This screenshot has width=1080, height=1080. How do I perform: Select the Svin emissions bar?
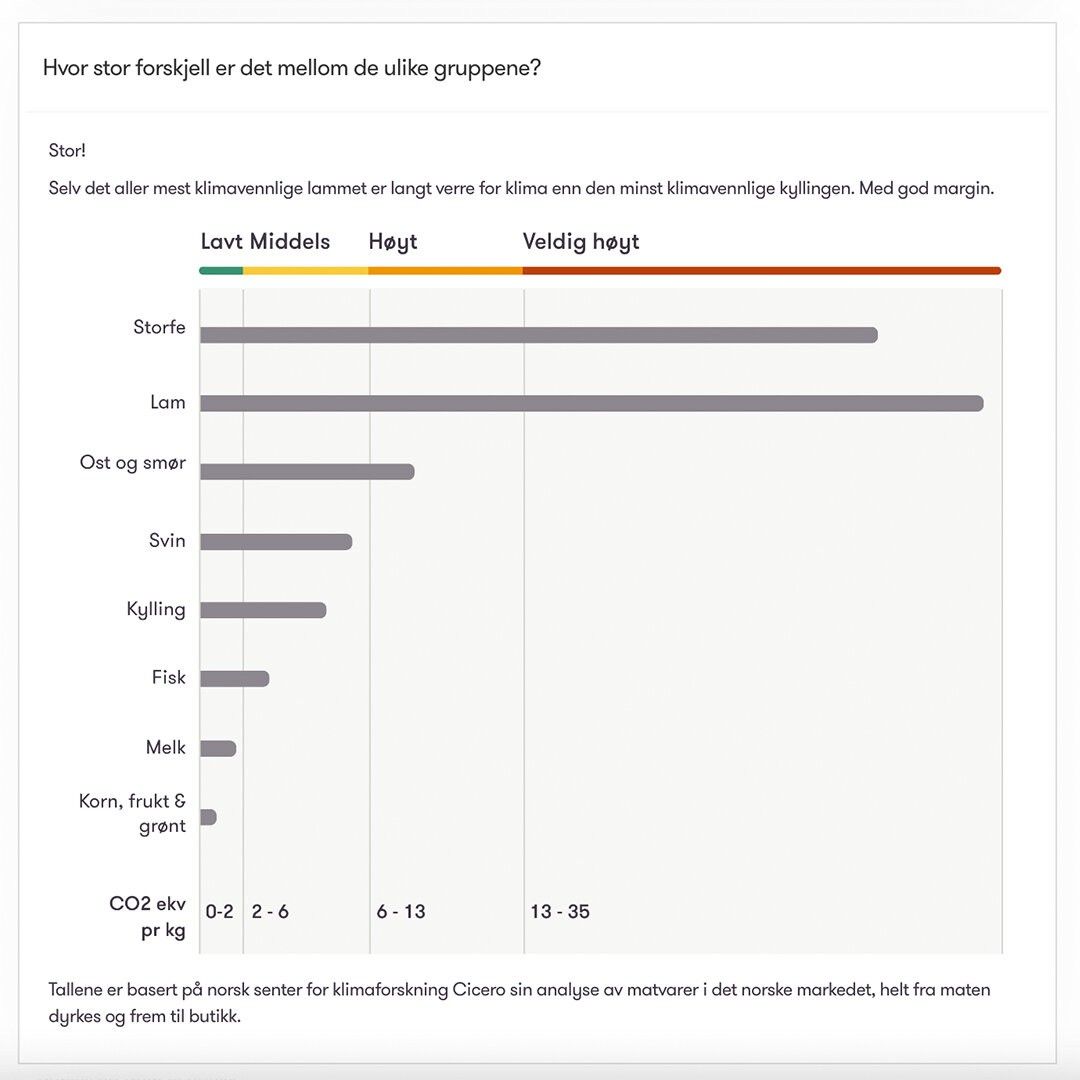(275, 542)
